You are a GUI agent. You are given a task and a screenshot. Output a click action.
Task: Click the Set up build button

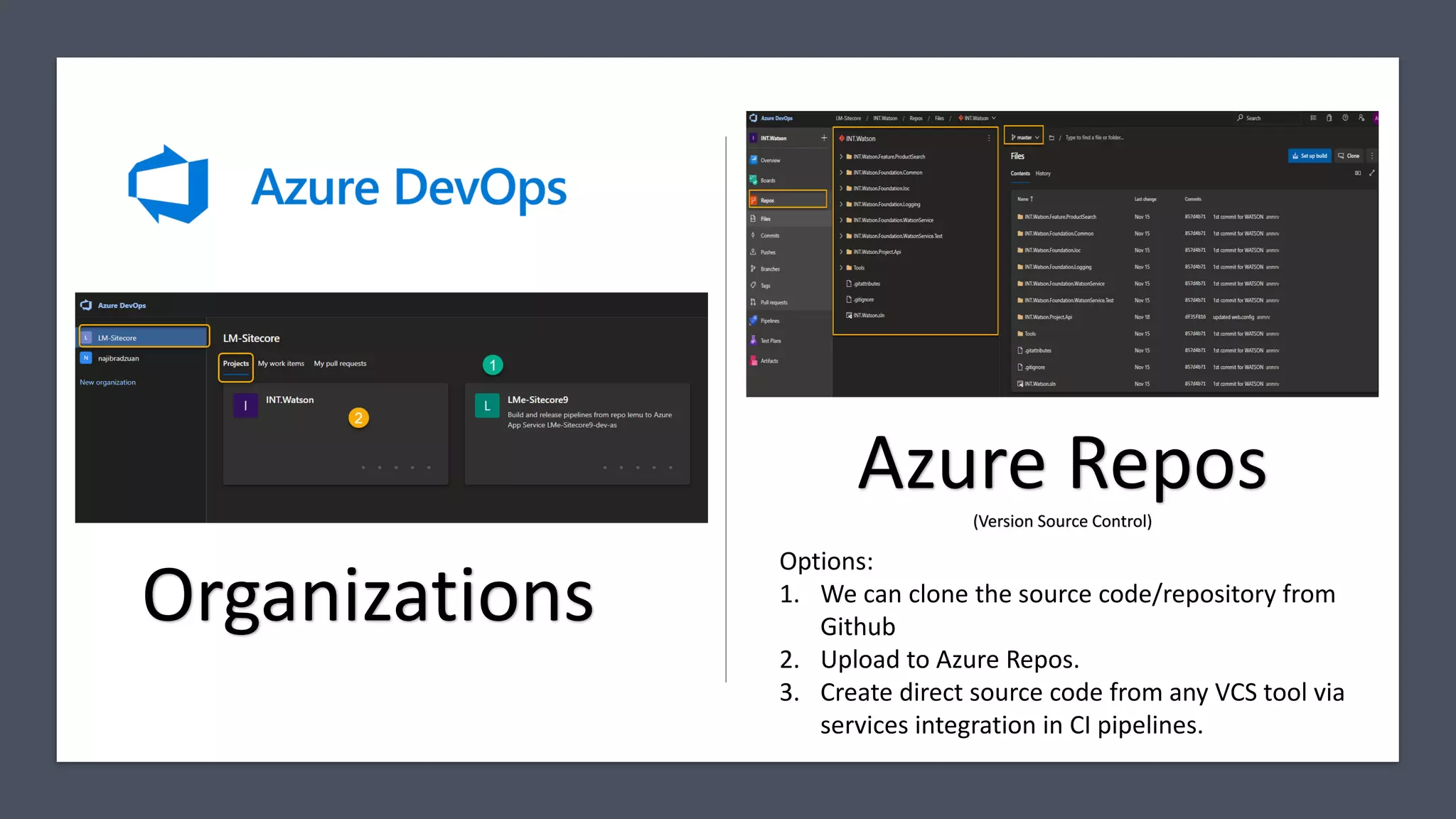[1310, 156]
